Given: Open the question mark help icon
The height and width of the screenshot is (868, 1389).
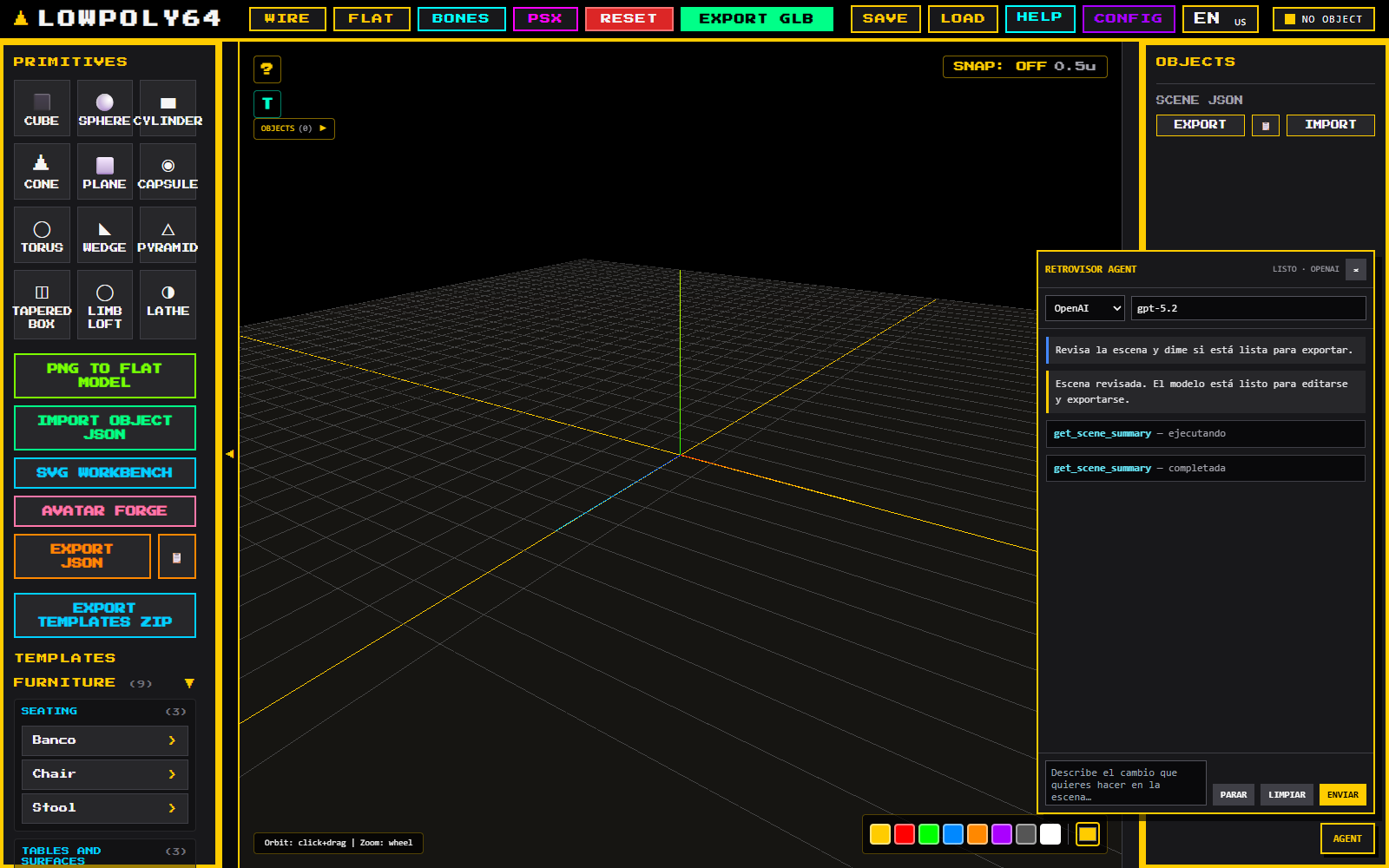Looking at the screenshot, I should tap(267, 69).
